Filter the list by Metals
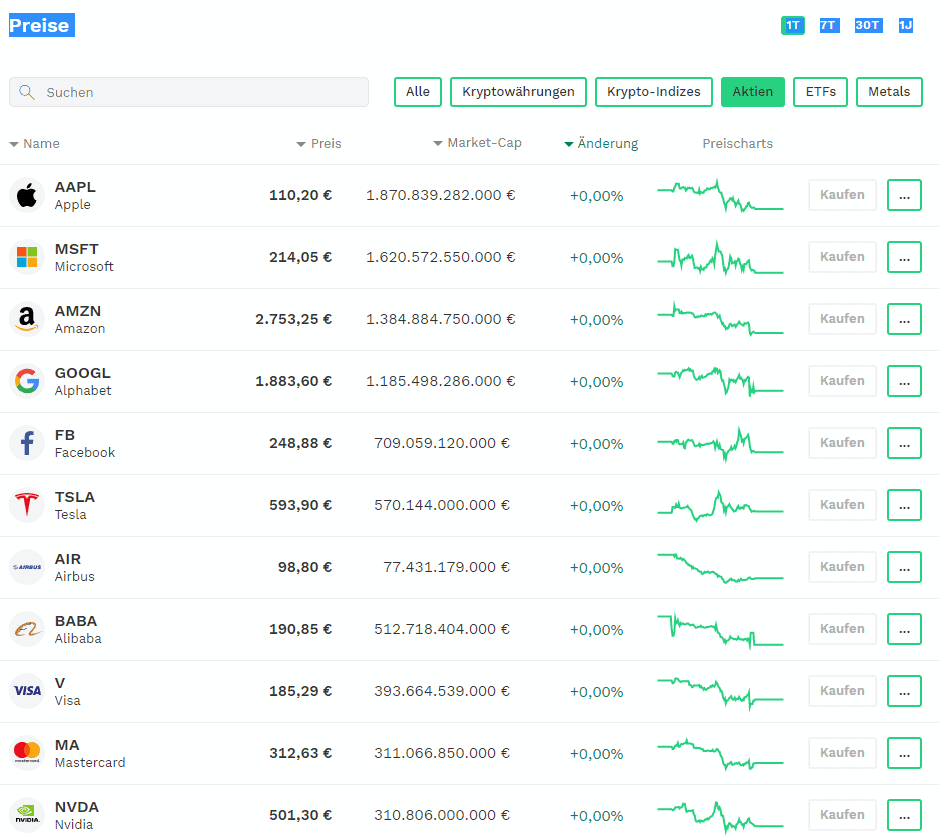The image size is (939, 837). [x=889, y=92]
